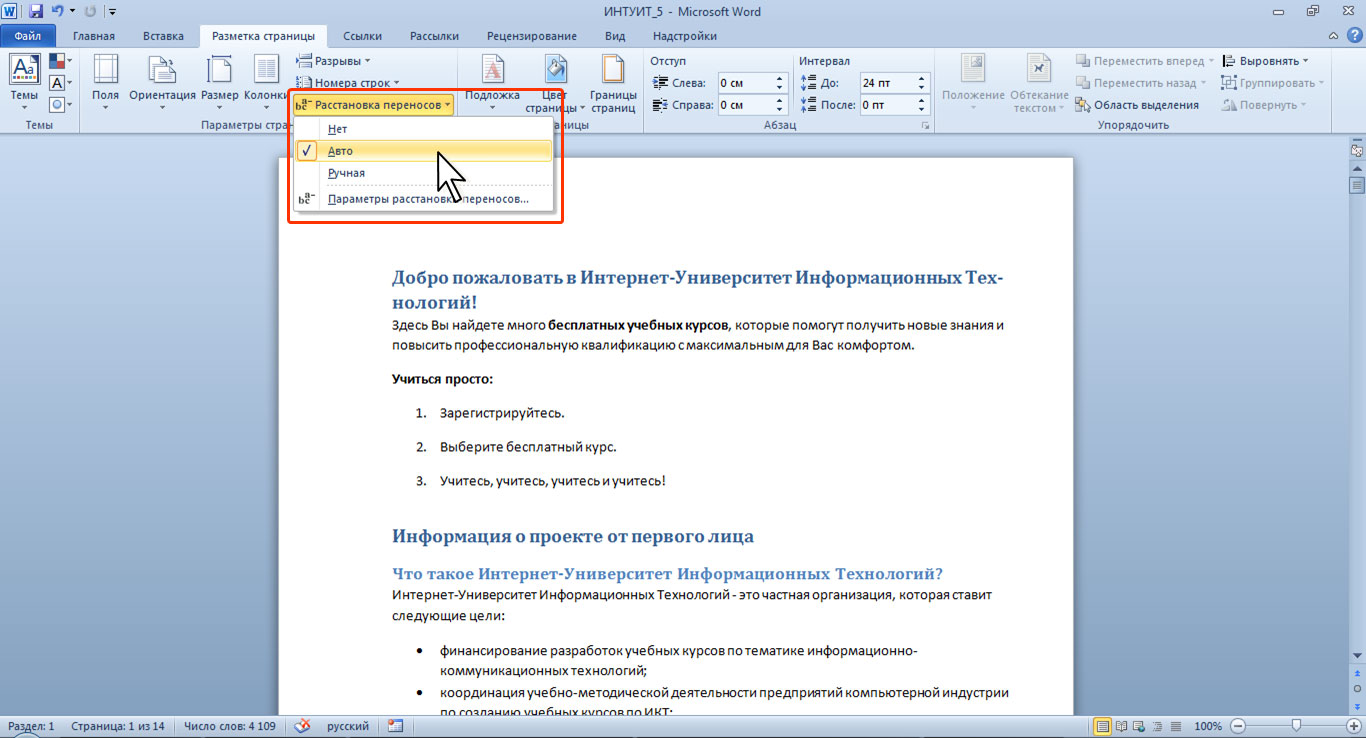Switch to the Главная ribbon tab

click(94, 36)
